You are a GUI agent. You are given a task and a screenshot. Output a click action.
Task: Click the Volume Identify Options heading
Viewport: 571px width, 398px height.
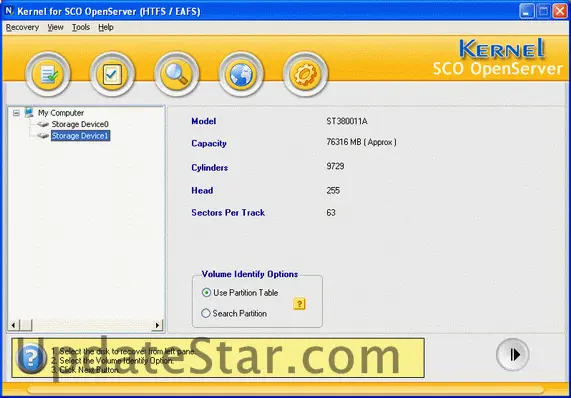(250, 274)
